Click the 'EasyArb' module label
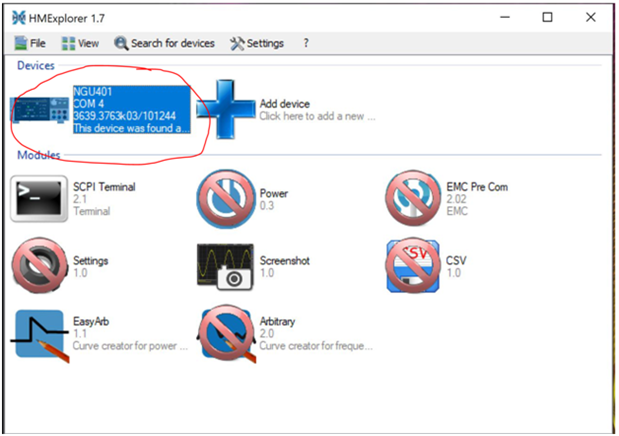 coord(91,321)
